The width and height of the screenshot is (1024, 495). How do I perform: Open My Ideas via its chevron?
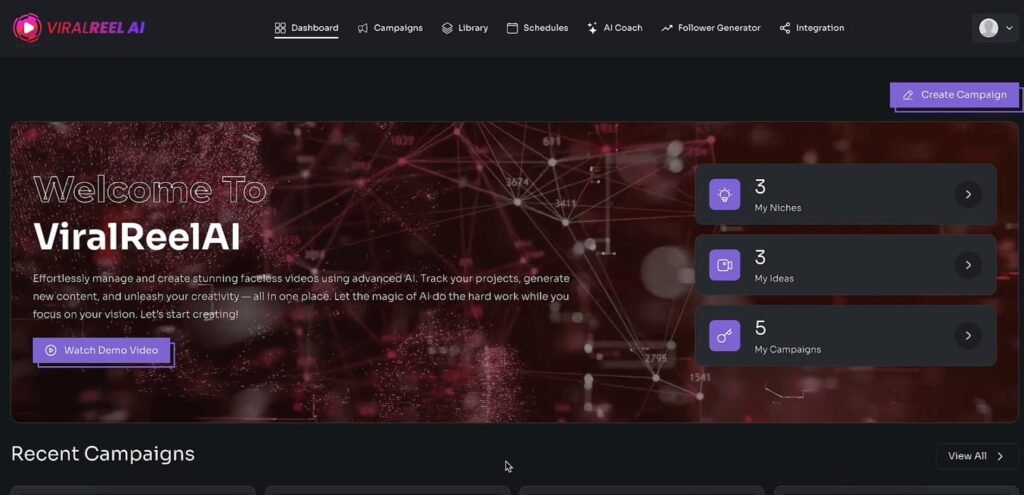(968, 265)
